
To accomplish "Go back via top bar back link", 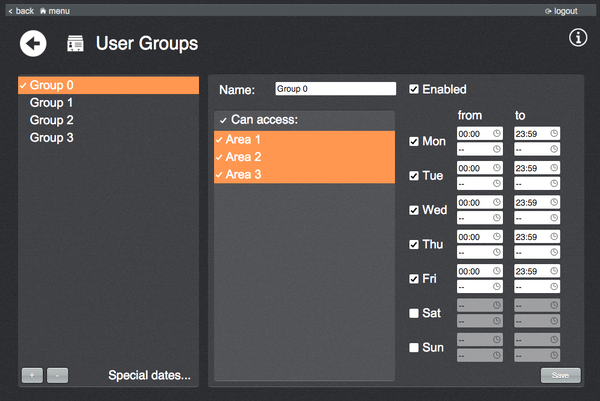I will pos(21,11).
